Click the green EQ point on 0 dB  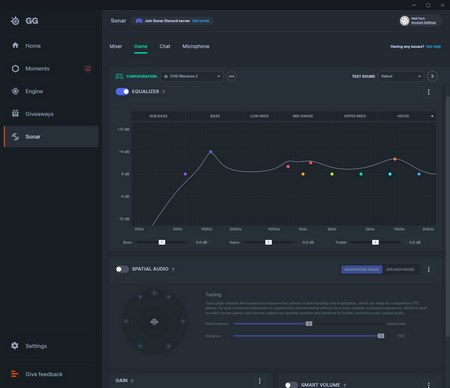pos(361,174)
